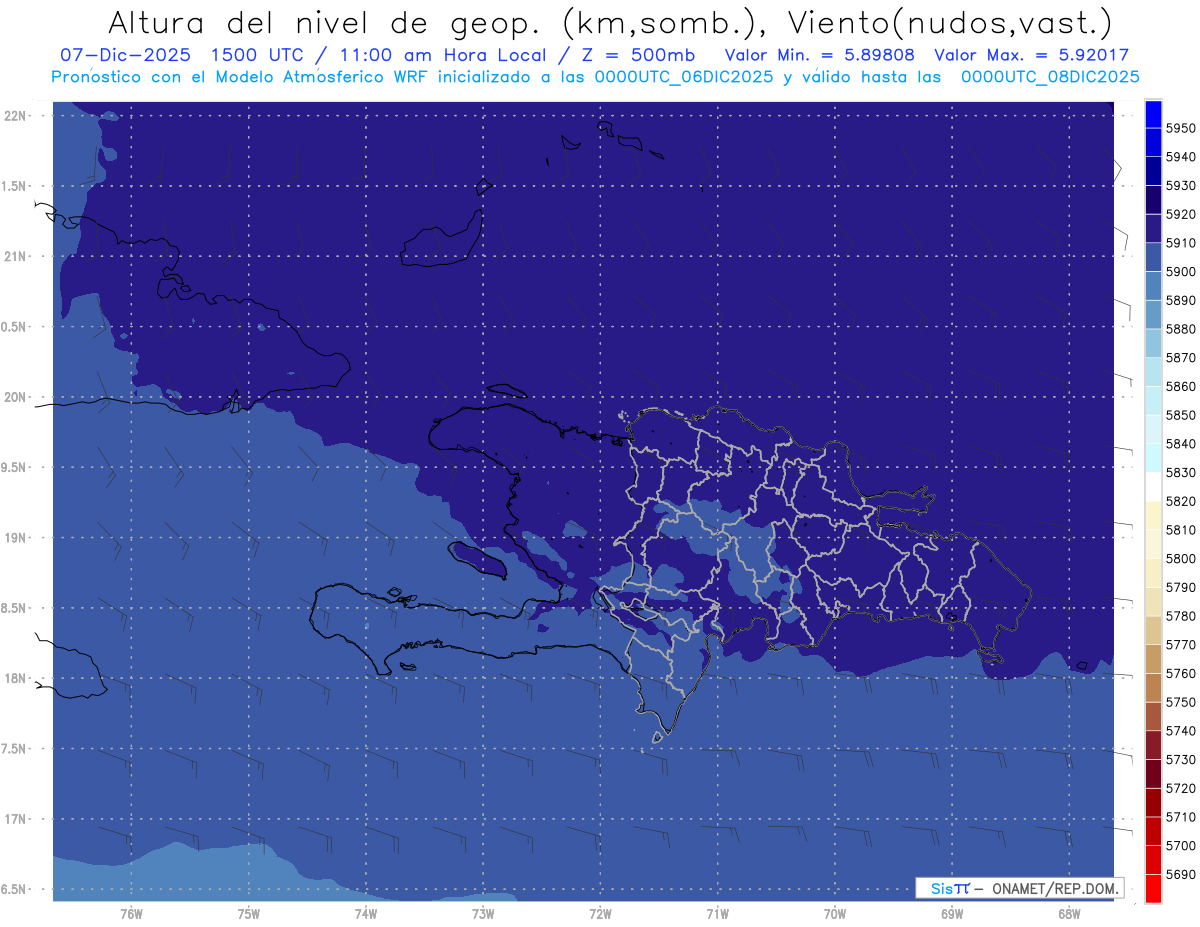This screenshot has height=927, width=1200.
Task: Click the latitude label 20N
Action: tap(15, 397)
